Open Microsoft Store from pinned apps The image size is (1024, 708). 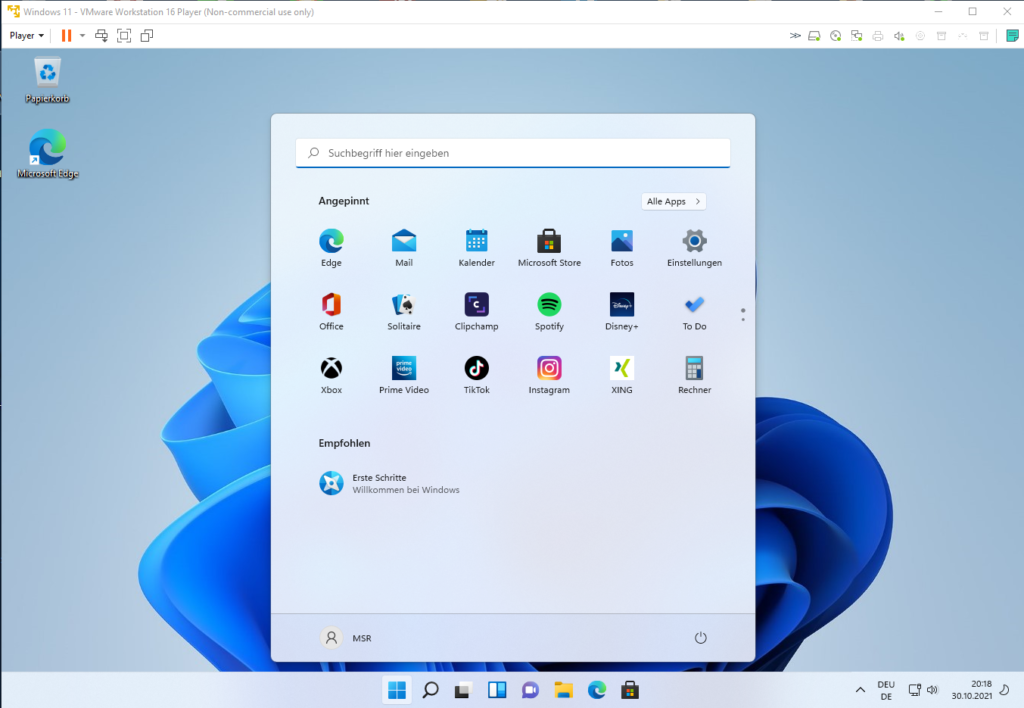[x=549, y=241]
